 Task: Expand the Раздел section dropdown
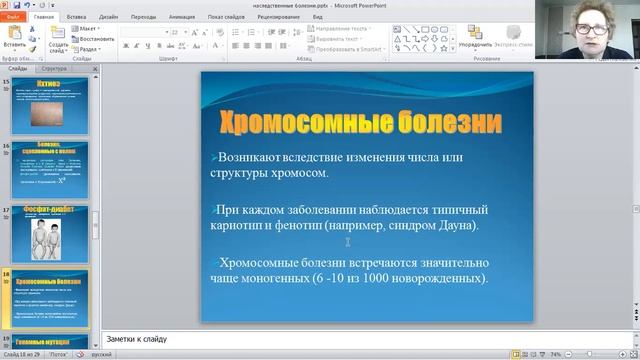(x=87, y=49)
